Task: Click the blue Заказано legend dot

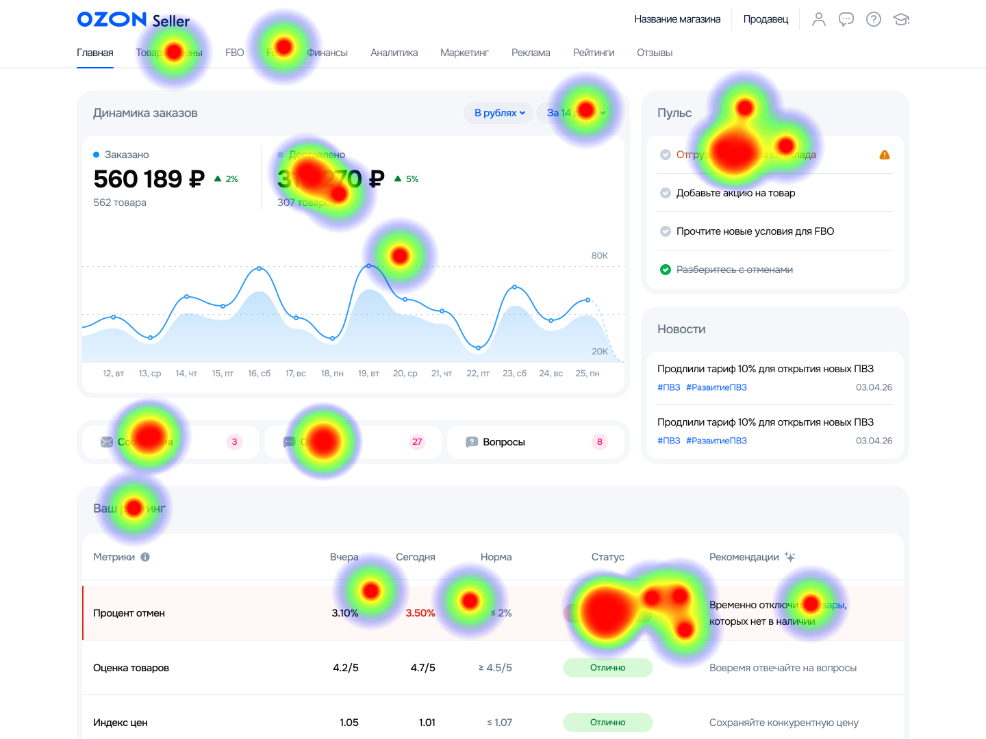Action: [x=96, y=155]
